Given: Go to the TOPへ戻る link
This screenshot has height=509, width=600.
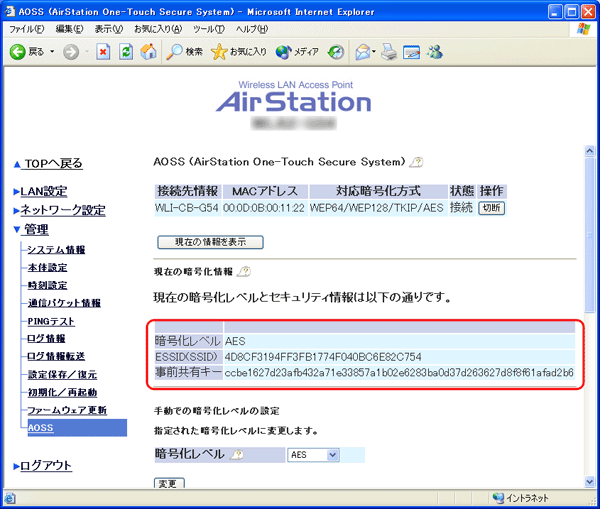Looking at the screenshot, I should click(x=53, y=164).
